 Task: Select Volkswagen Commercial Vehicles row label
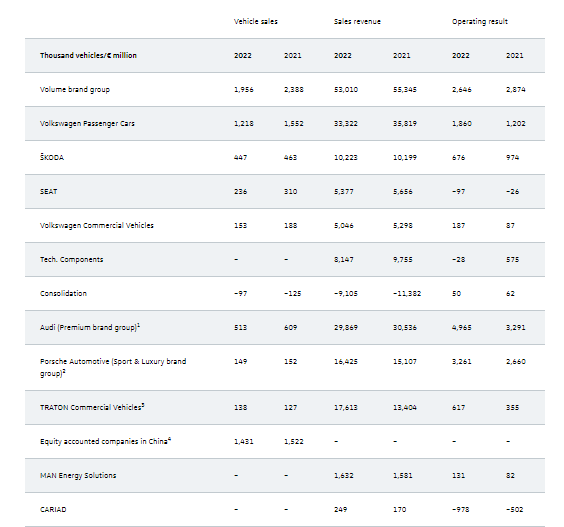point(97,226)
